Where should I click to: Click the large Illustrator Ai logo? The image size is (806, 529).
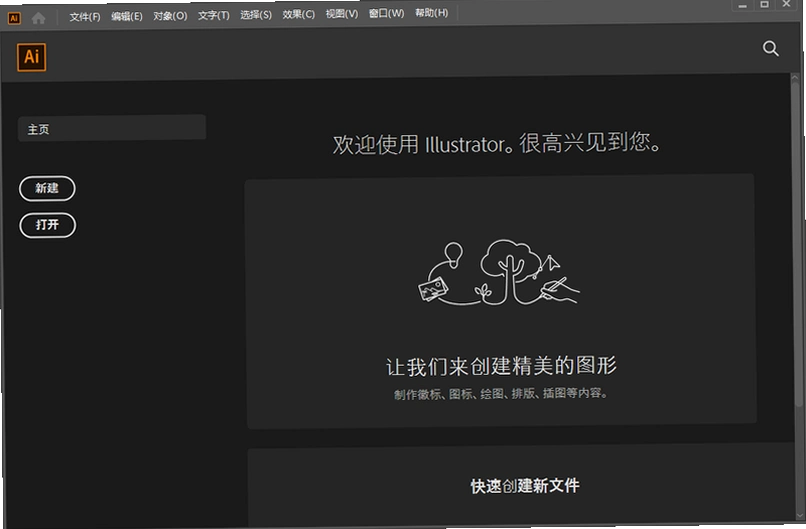pyautogui.click(x=31, y=57)
